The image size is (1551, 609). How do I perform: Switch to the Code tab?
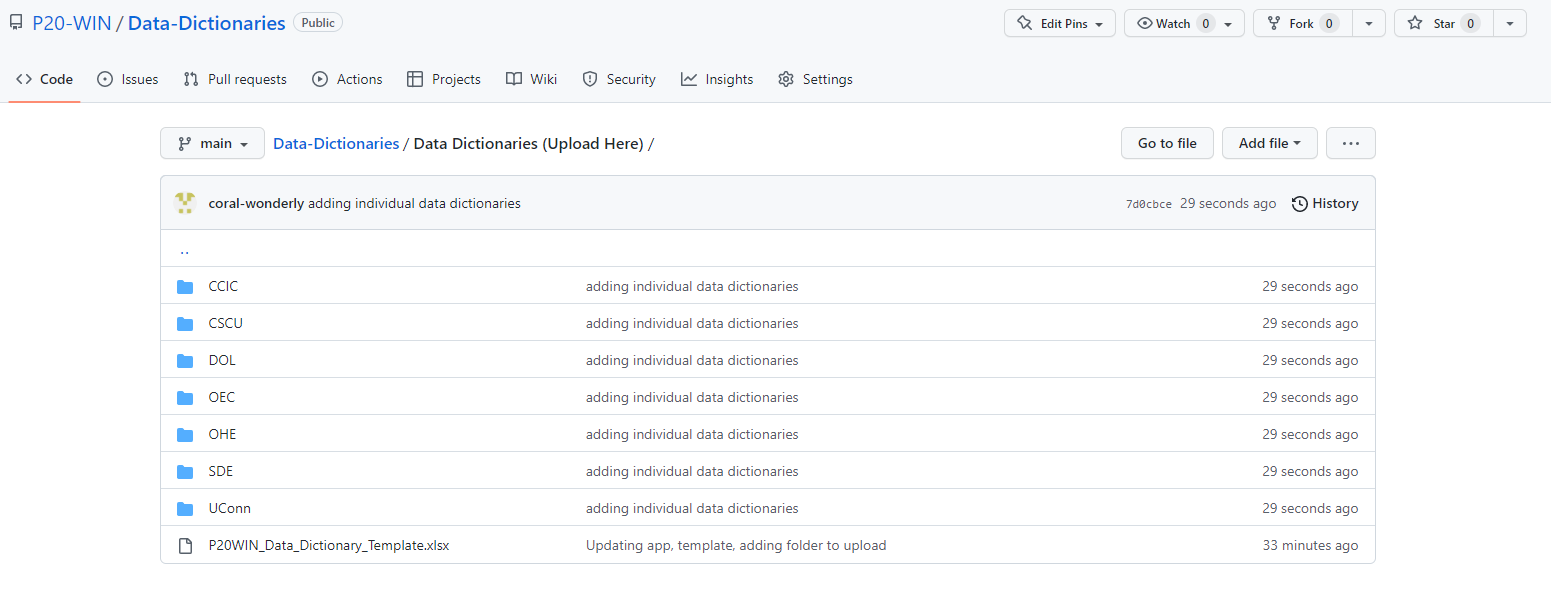pos(45,79)
